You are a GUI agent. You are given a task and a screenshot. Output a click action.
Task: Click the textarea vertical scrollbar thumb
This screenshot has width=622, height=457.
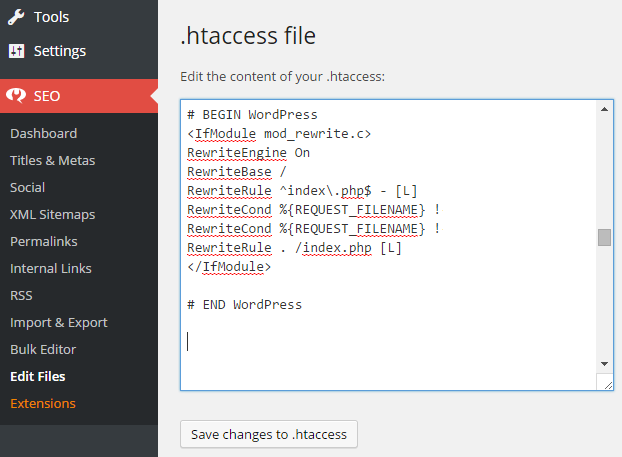coord(604,237)
